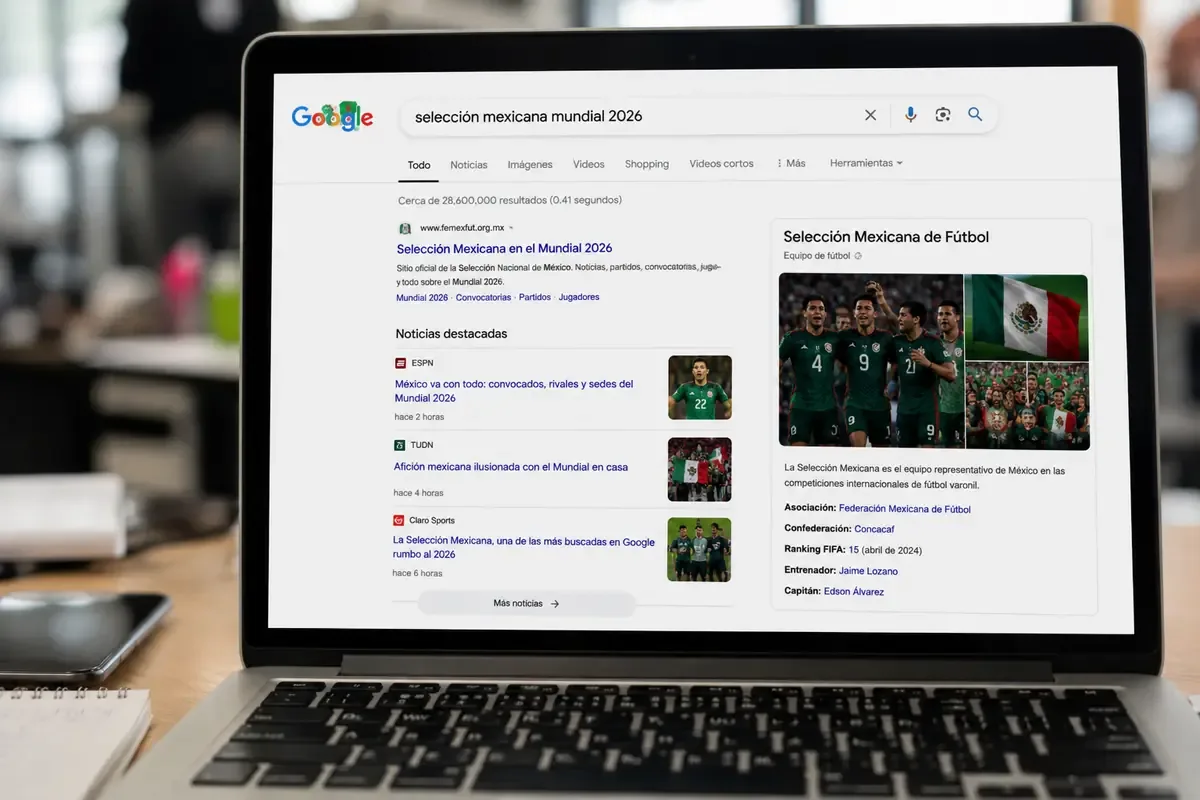The width and height of the screenshot is (1200, 800).
Task: Click the Claro Sports source logo icon
Action: (x=398, y=520)
